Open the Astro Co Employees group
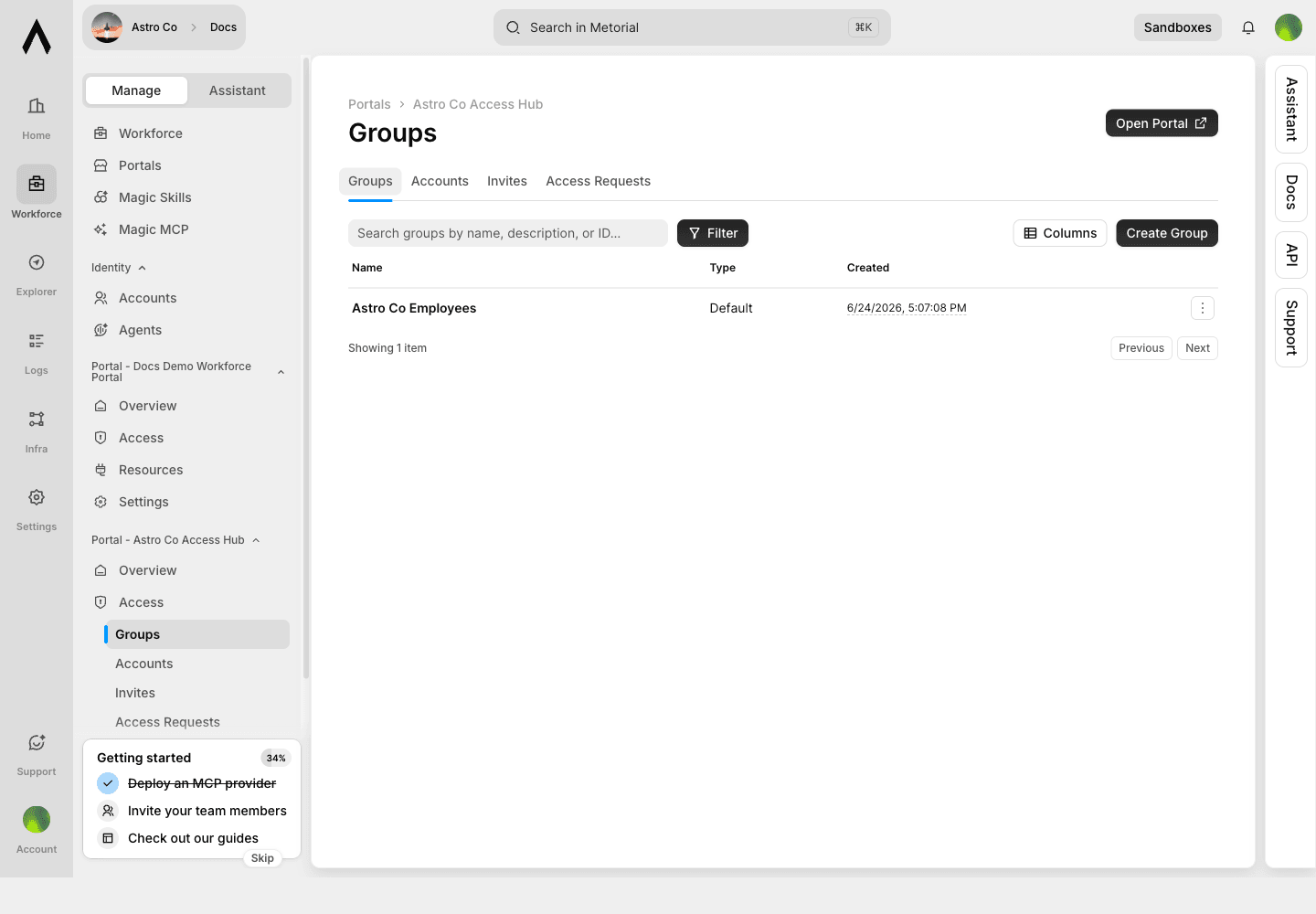Screen dimensions: 1316x914 pos(414,308)
